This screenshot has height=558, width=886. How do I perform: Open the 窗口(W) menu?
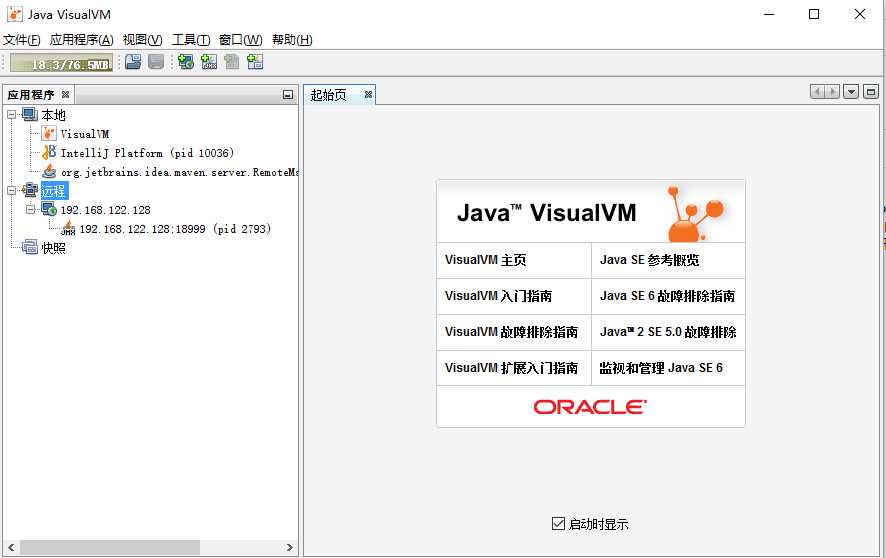pyautogui.click(x=241, y=40)
